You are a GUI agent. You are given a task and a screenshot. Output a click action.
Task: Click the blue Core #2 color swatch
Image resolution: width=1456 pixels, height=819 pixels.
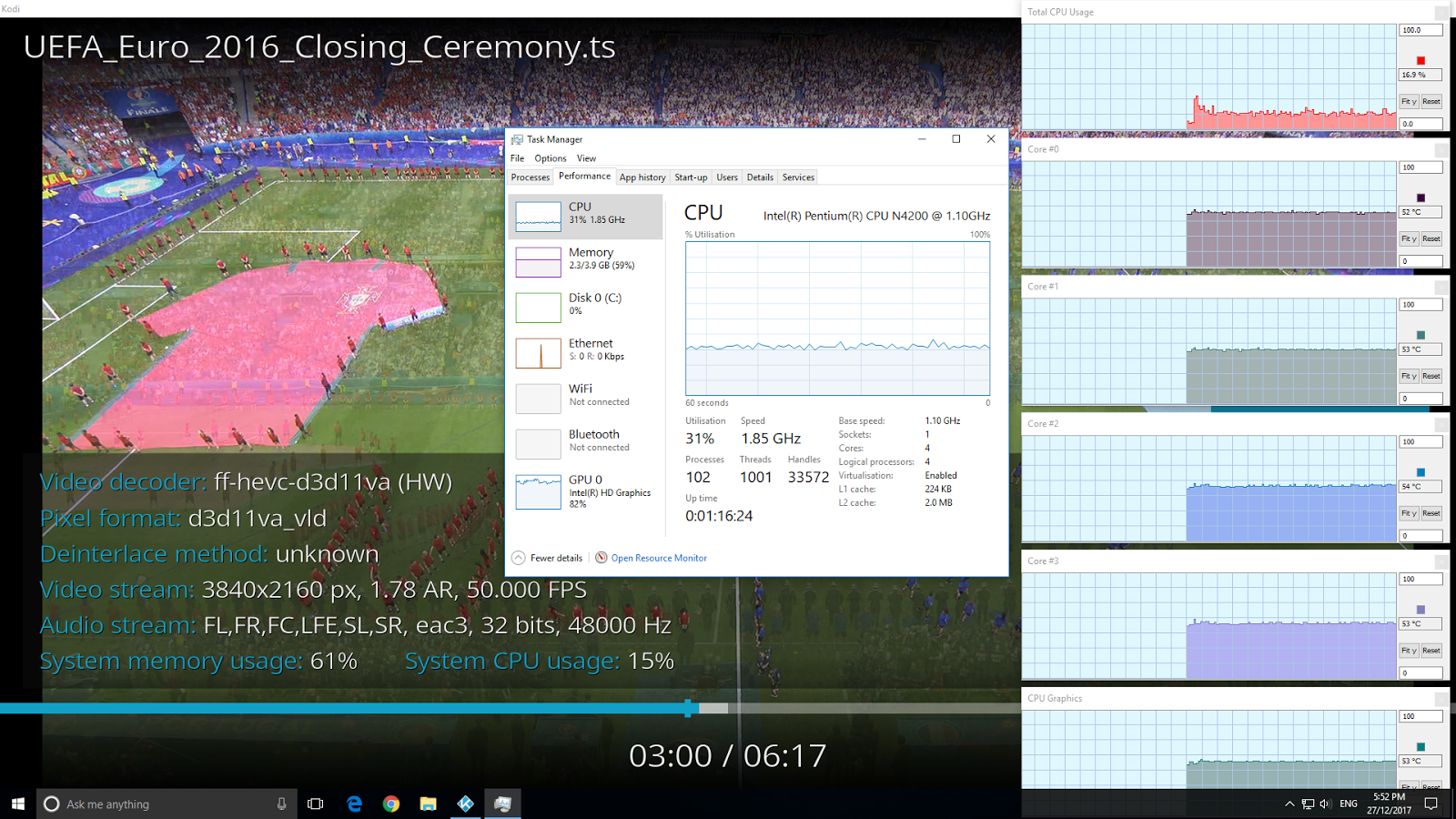[1421, 473]
